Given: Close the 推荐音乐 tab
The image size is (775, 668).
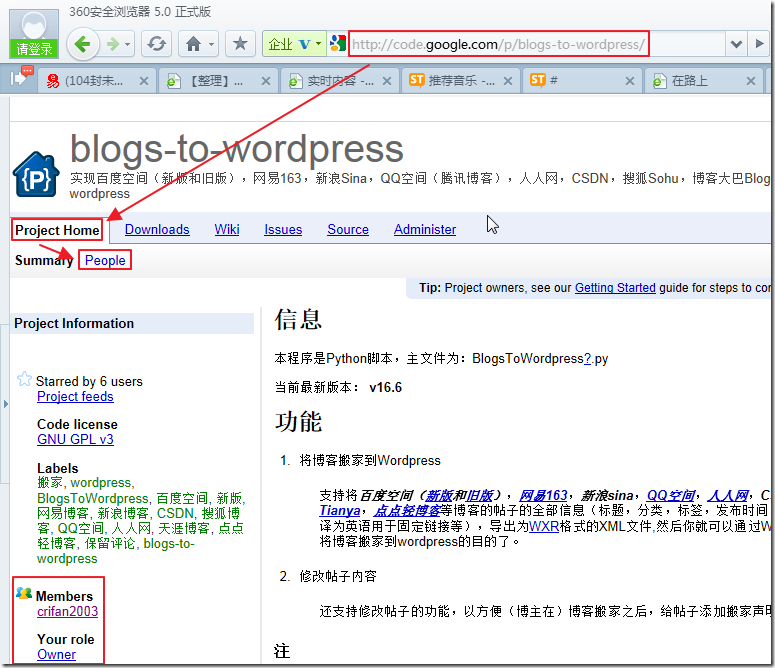Looking at the screenshot, I should pos(508,81).
